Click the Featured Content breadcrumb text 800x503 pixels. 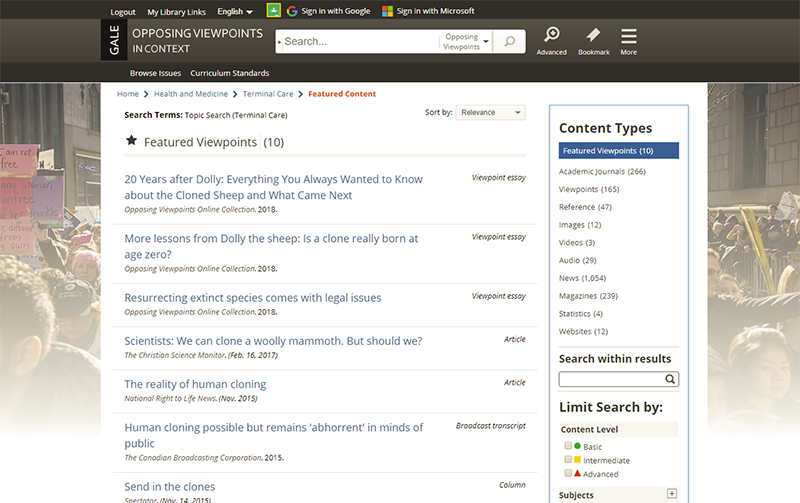(342, 94)
